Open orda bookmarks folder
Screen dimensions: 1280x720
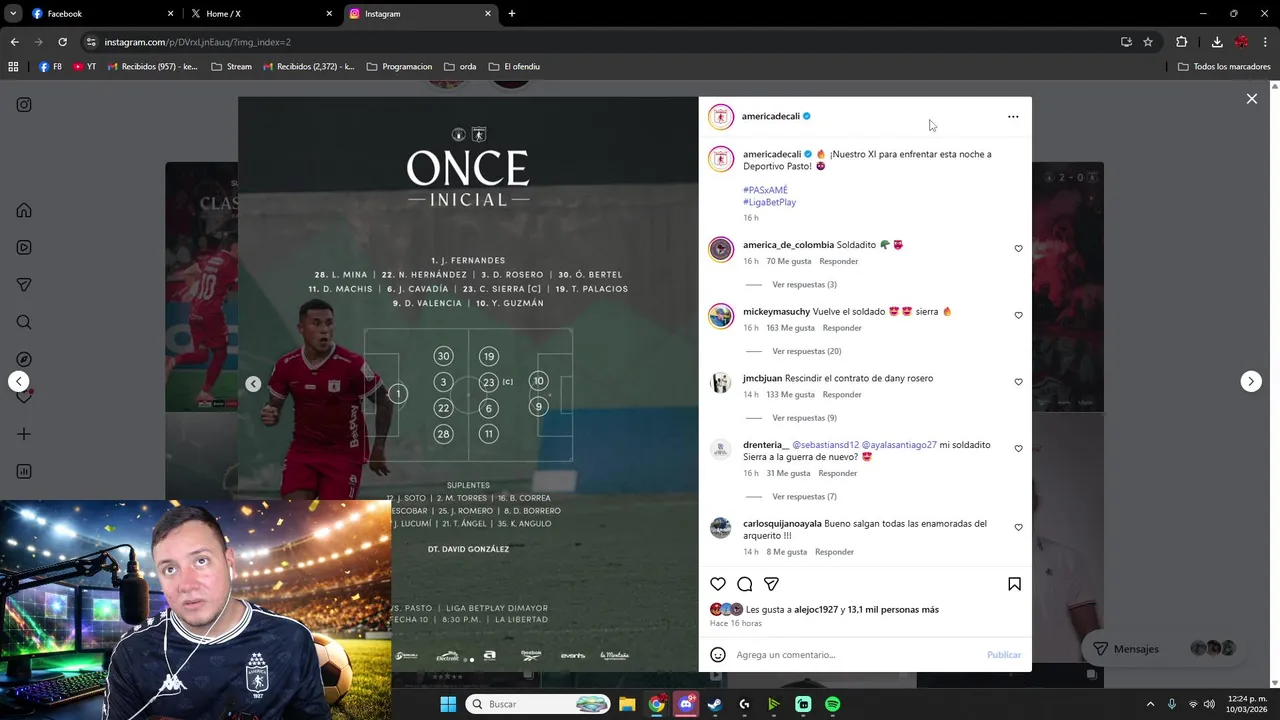(460, 67)
